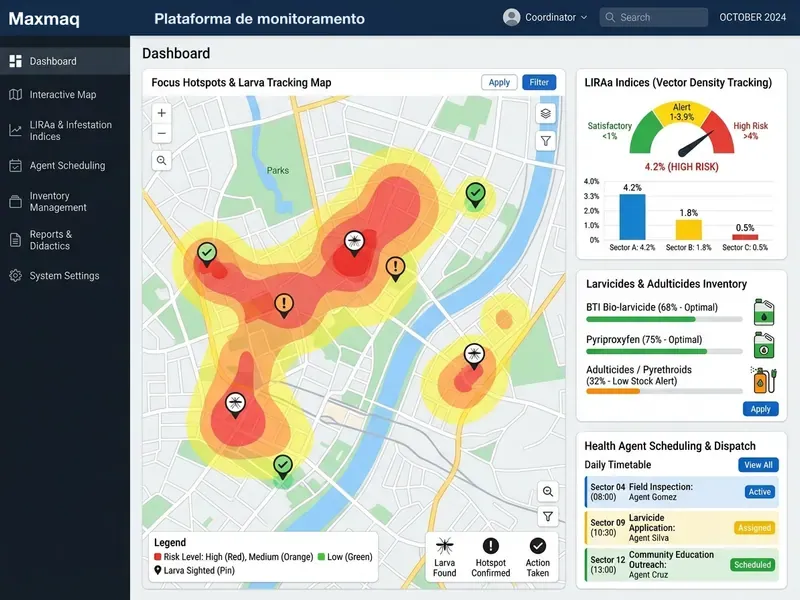This screenshot has height=600, width=800.
Task: Click the LIRAa risk gauge needle
Action: pyautogui.click(x=696, y=143)
